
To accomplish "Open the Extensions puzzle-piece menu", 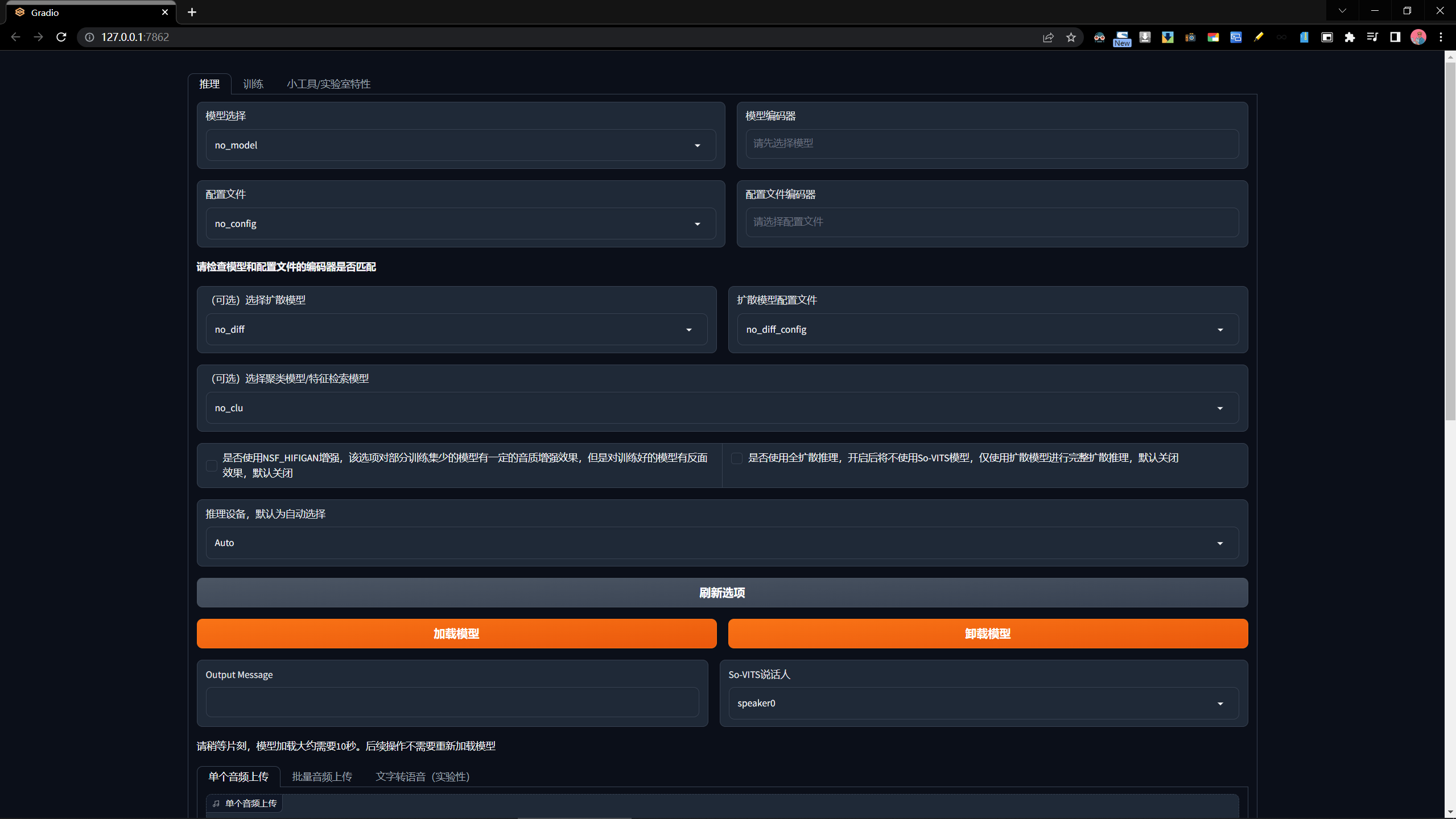I will tap(1350, 37).
